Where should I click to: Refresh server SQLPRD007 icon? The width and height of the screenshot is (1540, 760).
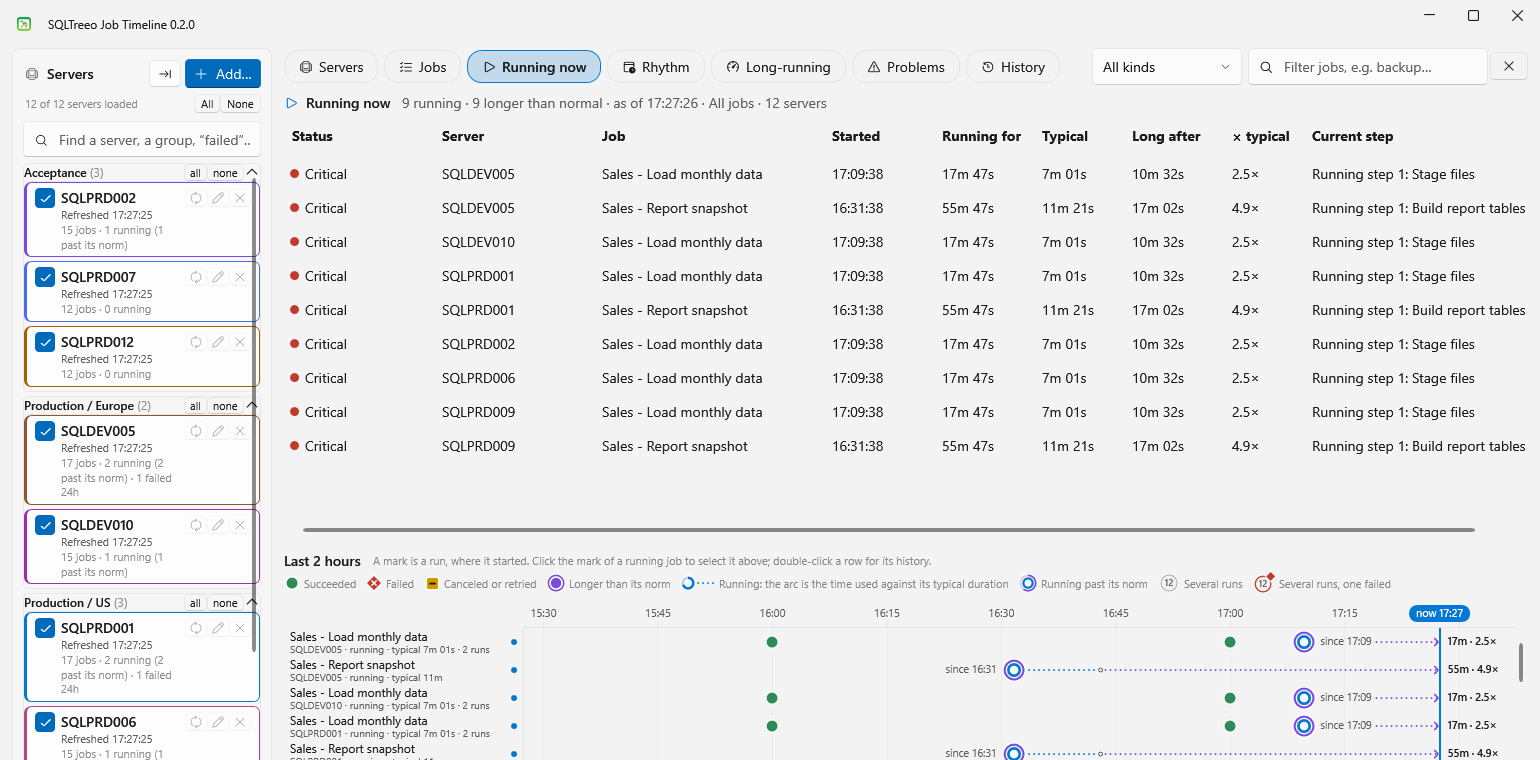click(196, 277)
